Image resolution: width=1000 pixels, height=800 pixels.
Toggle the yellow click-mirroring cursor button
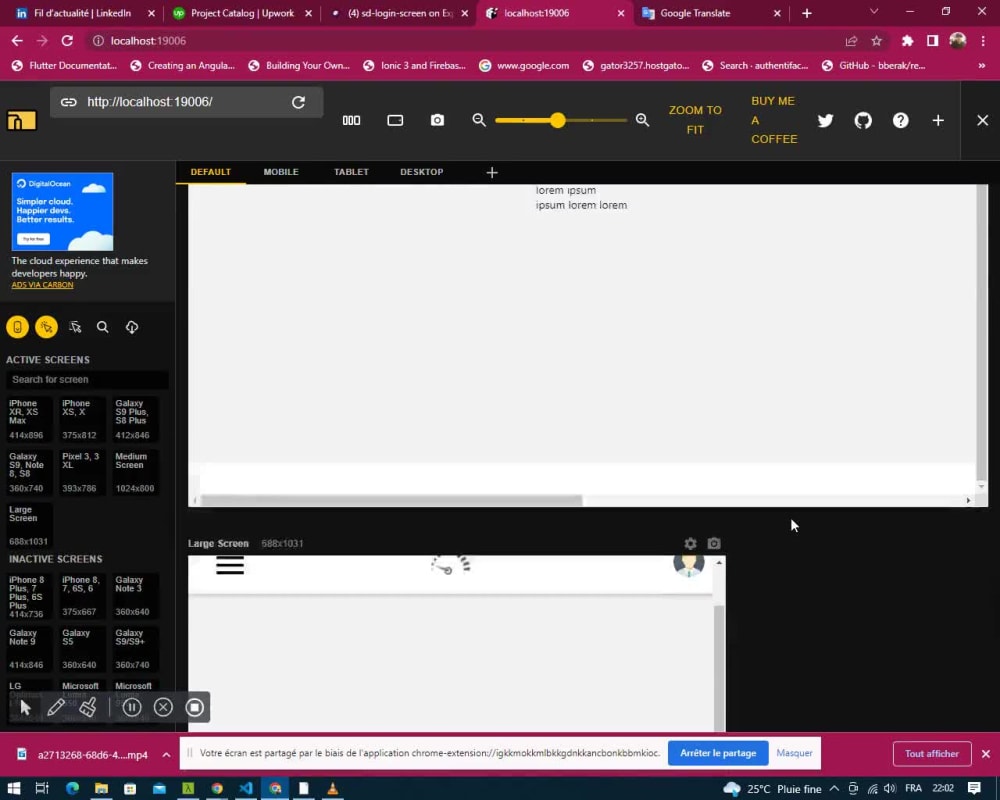coord(47,326)
